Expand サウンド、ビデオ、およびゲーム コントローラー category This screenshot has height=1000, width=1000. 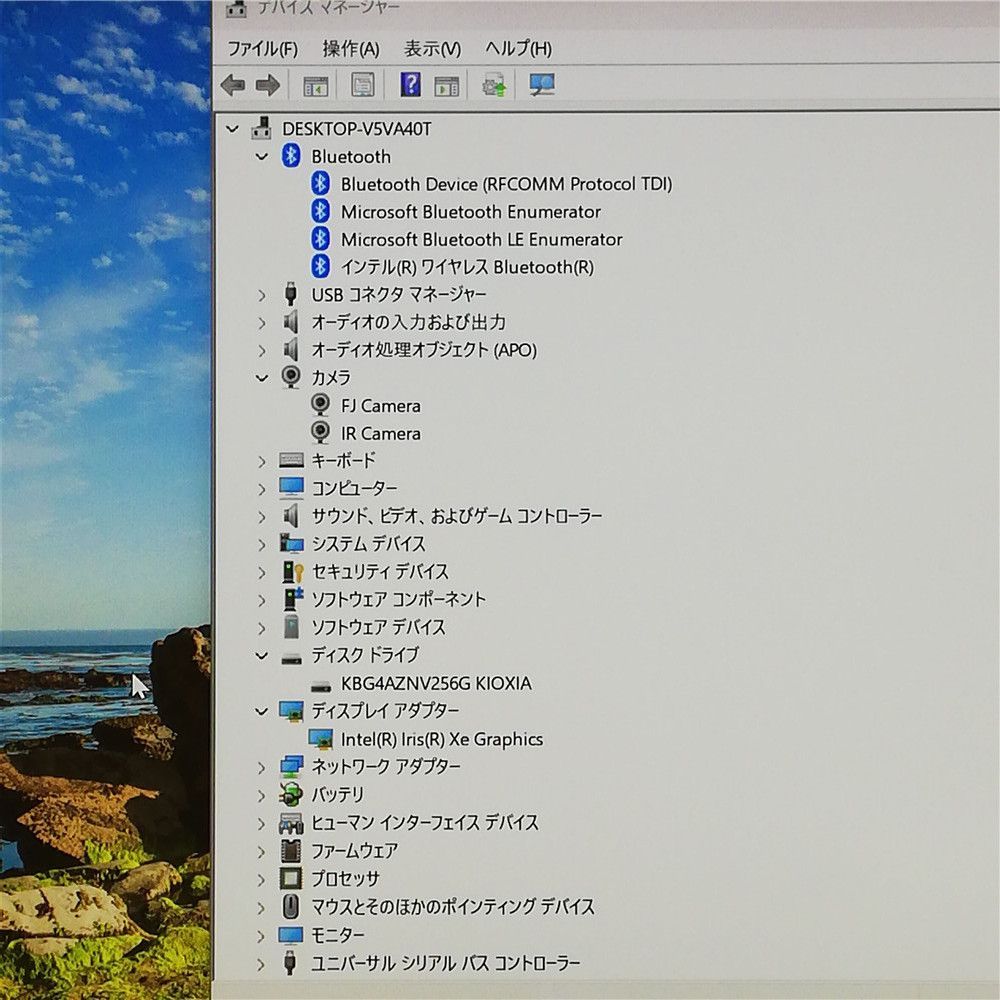tap(261, 517)
